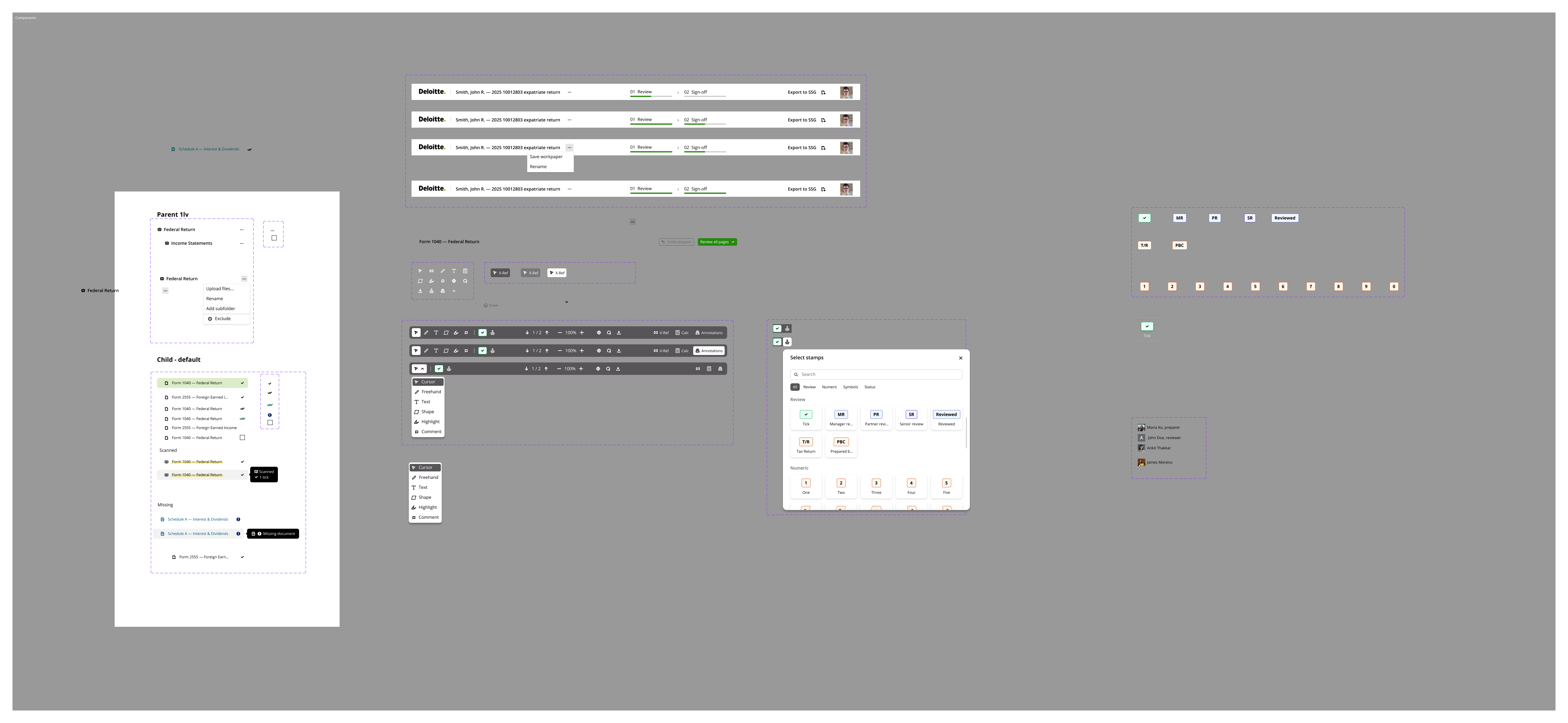The width and height of the screenshot is (1568, 723).
Task: Tick the empty checkbox beside the Parent 1lv panel
Action: pos(274,238)
